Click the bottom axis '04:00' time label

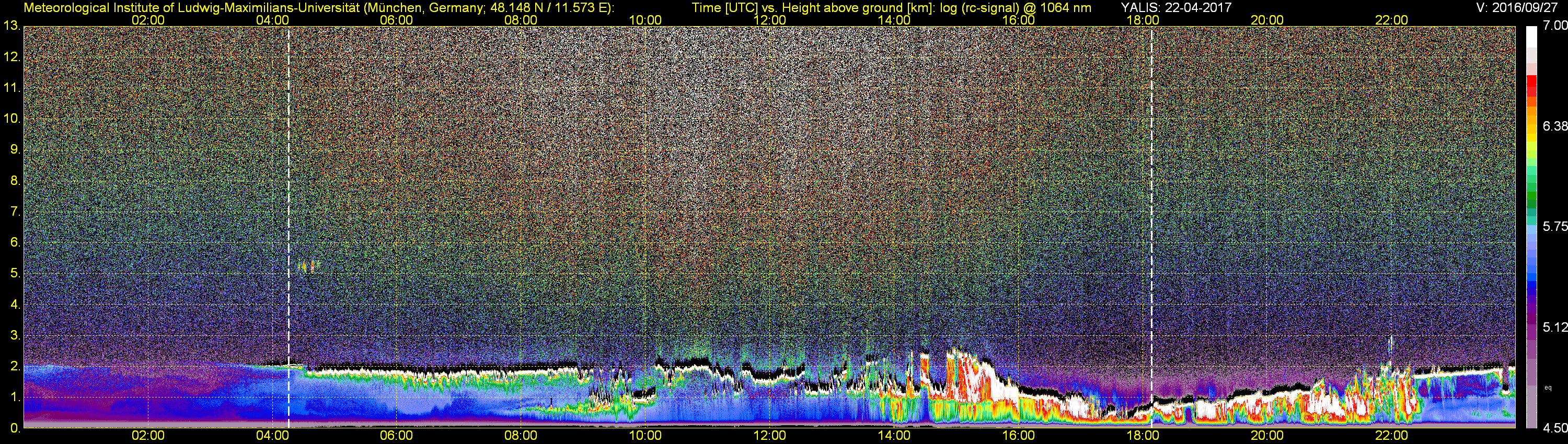point(272,436)
